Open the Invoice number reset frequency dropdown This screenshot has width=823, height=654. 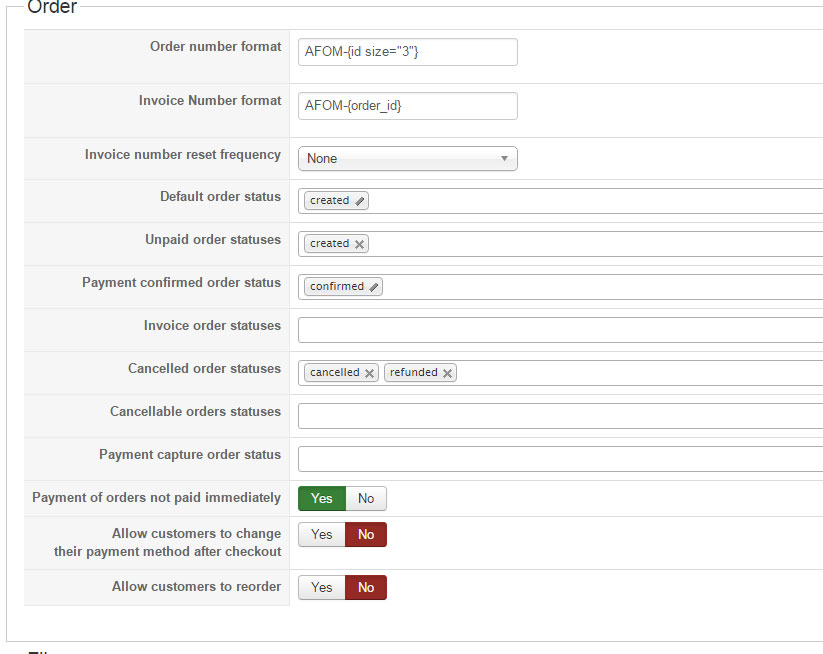pyautogui.click(x=407, y=158)
